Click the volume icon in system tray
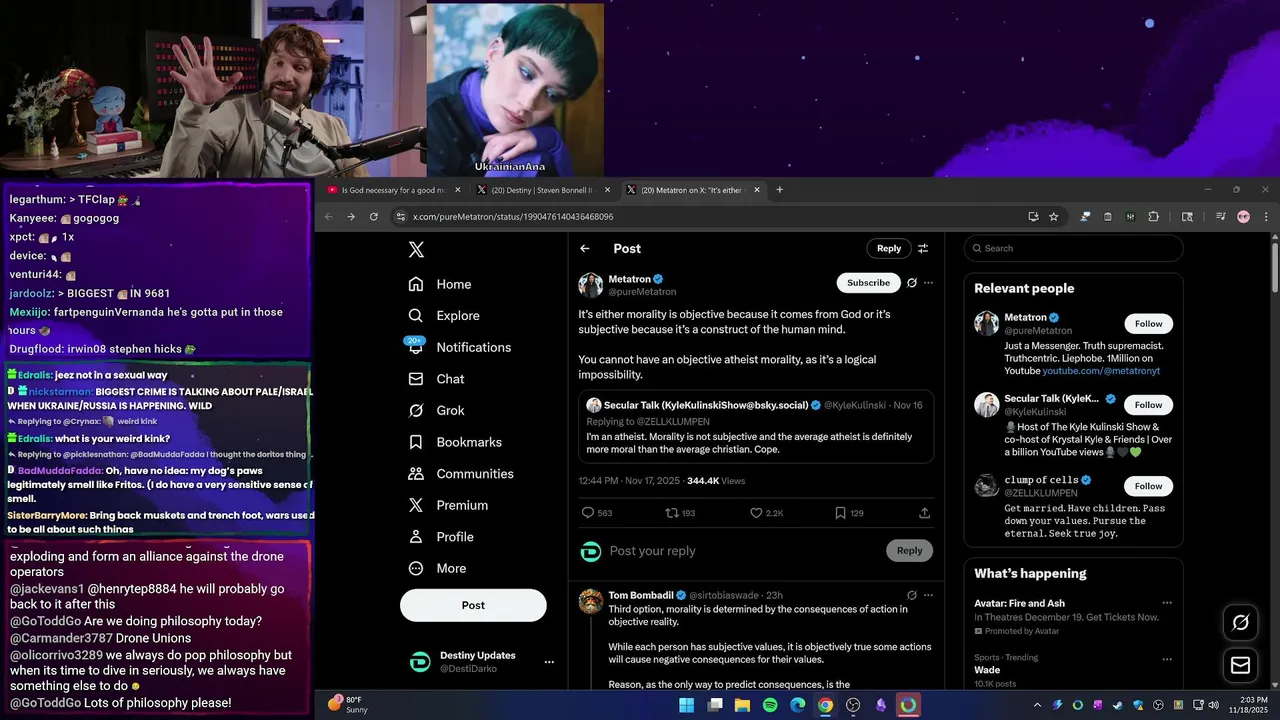Image resolution: width=1280 pixels, height=720 pixels. pos(1213,705)
